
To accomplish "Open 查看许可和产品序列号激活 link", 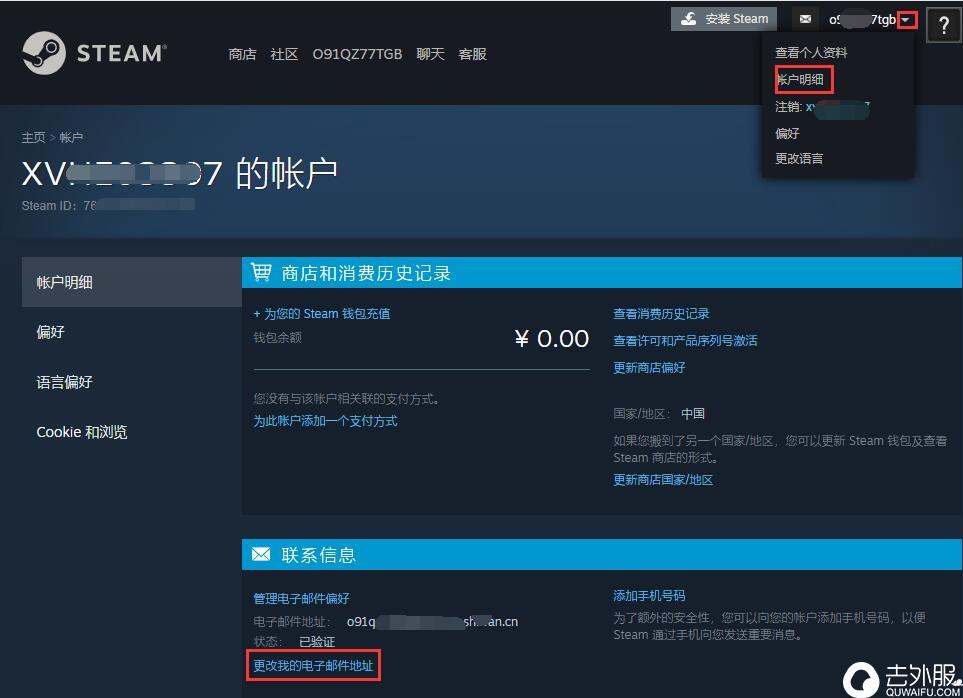I will click(x=685, y=341).
